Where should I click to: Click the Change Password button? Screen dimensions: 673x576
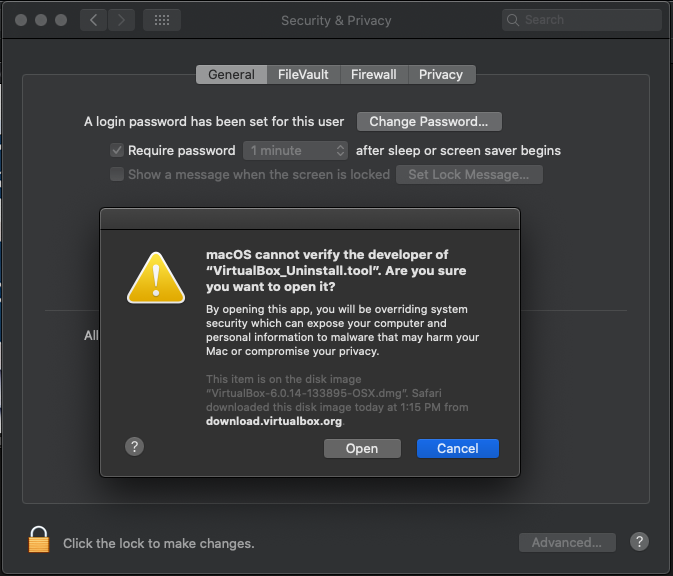[x=429, y=122]
